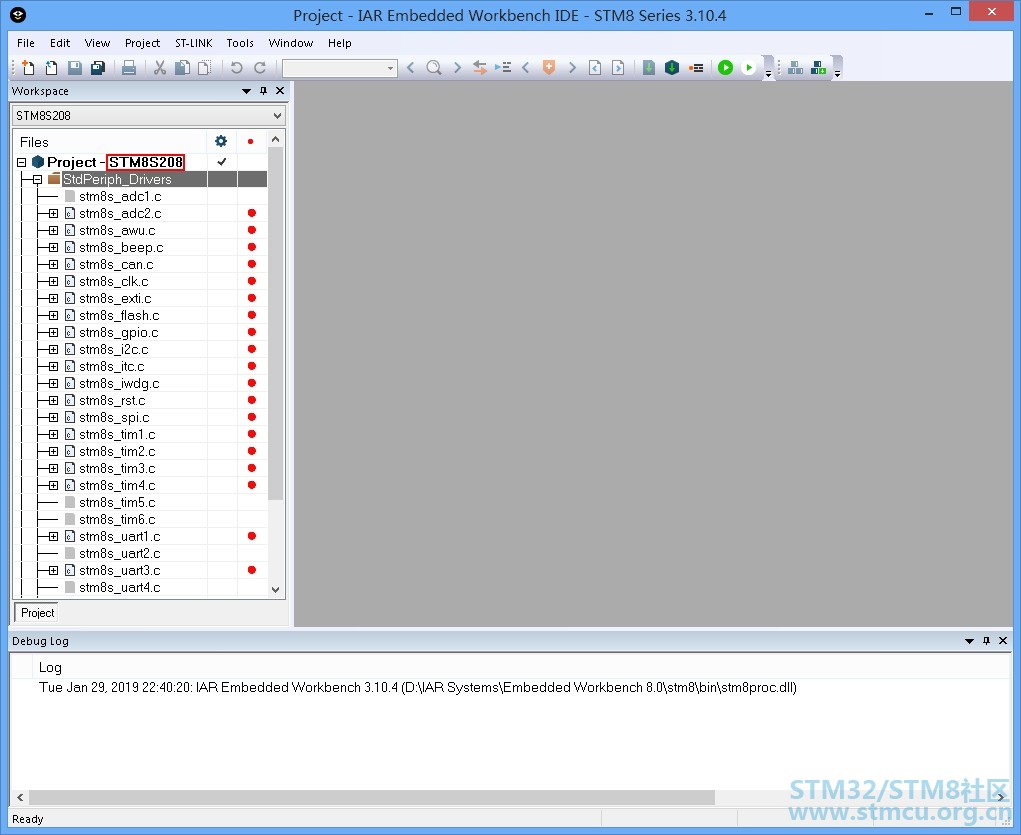Viewport: 1021px width, 835px height.
Task: Click the Compile toolbar icon
Action: click(x=649, y=67)
